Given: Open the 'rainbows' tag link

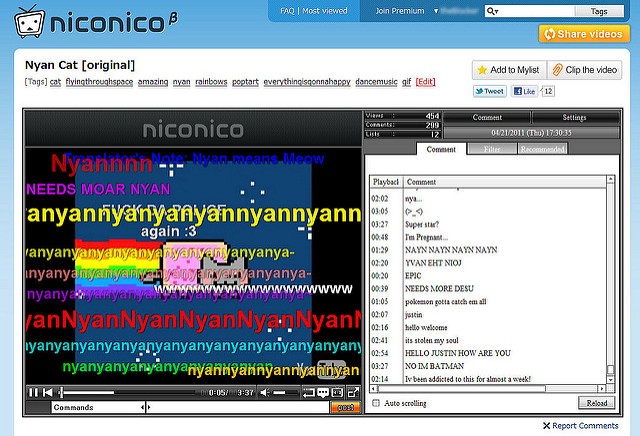Looking at the screenshot, I should [211, 82].
